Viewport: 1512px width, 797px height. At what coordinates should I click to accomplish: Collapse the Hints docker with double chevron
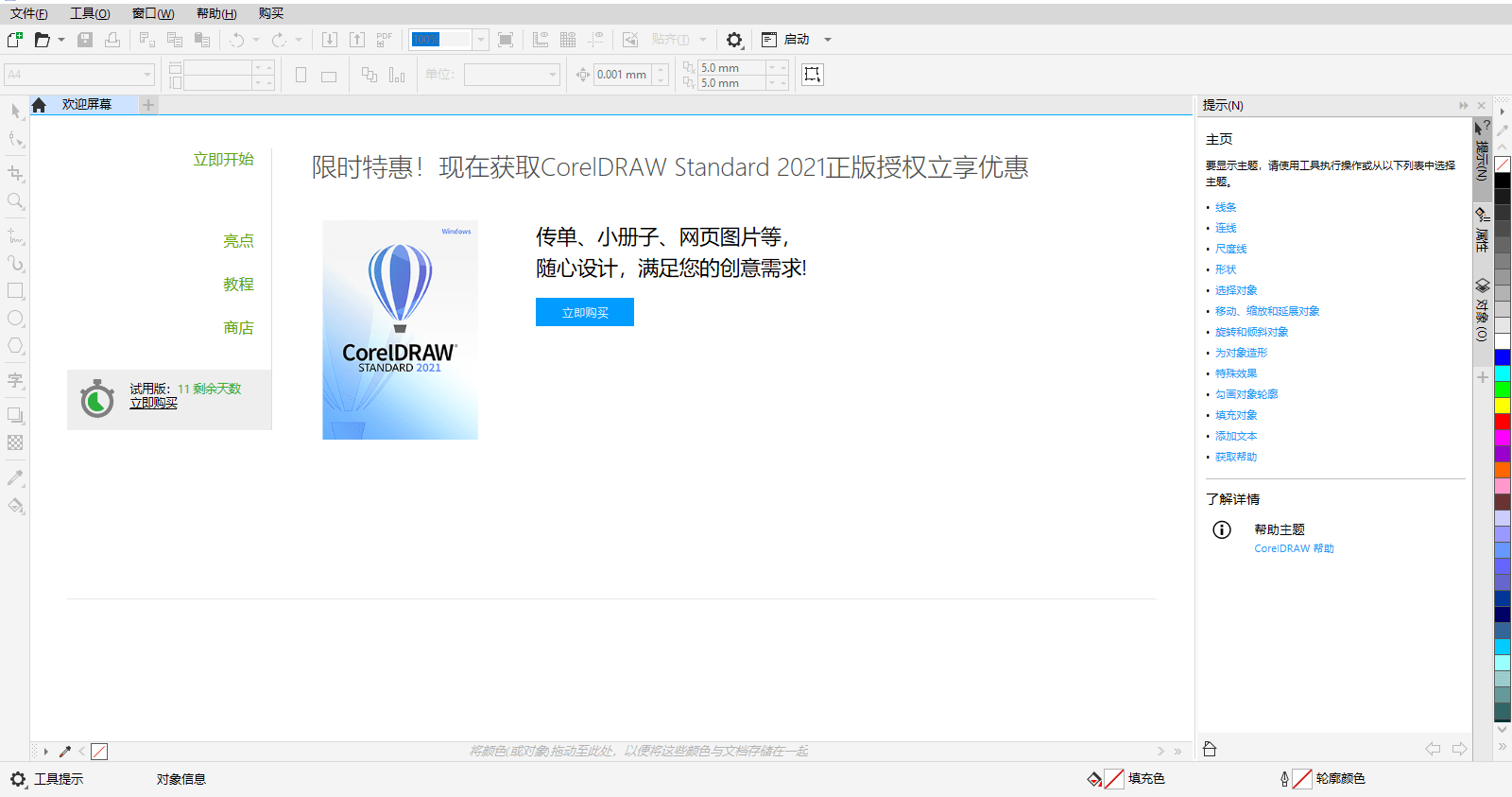click(x=1464, y=105)
